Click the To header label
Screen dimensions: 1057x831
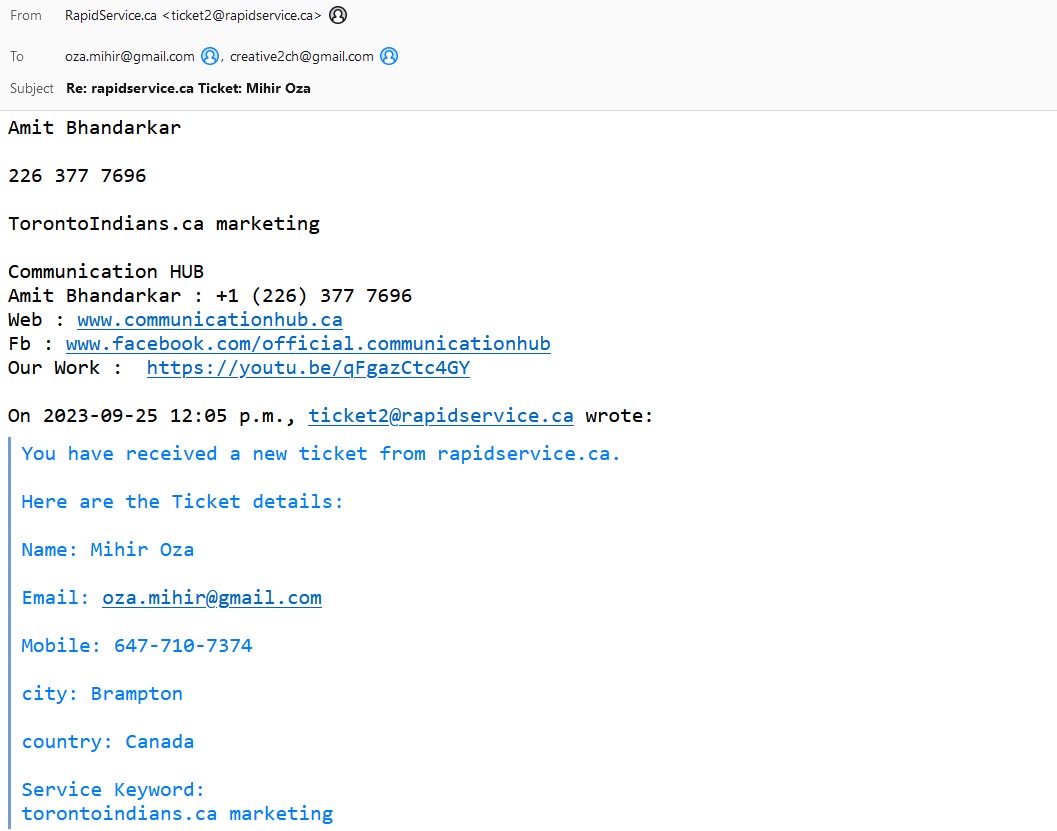click(x=17, y=56)
